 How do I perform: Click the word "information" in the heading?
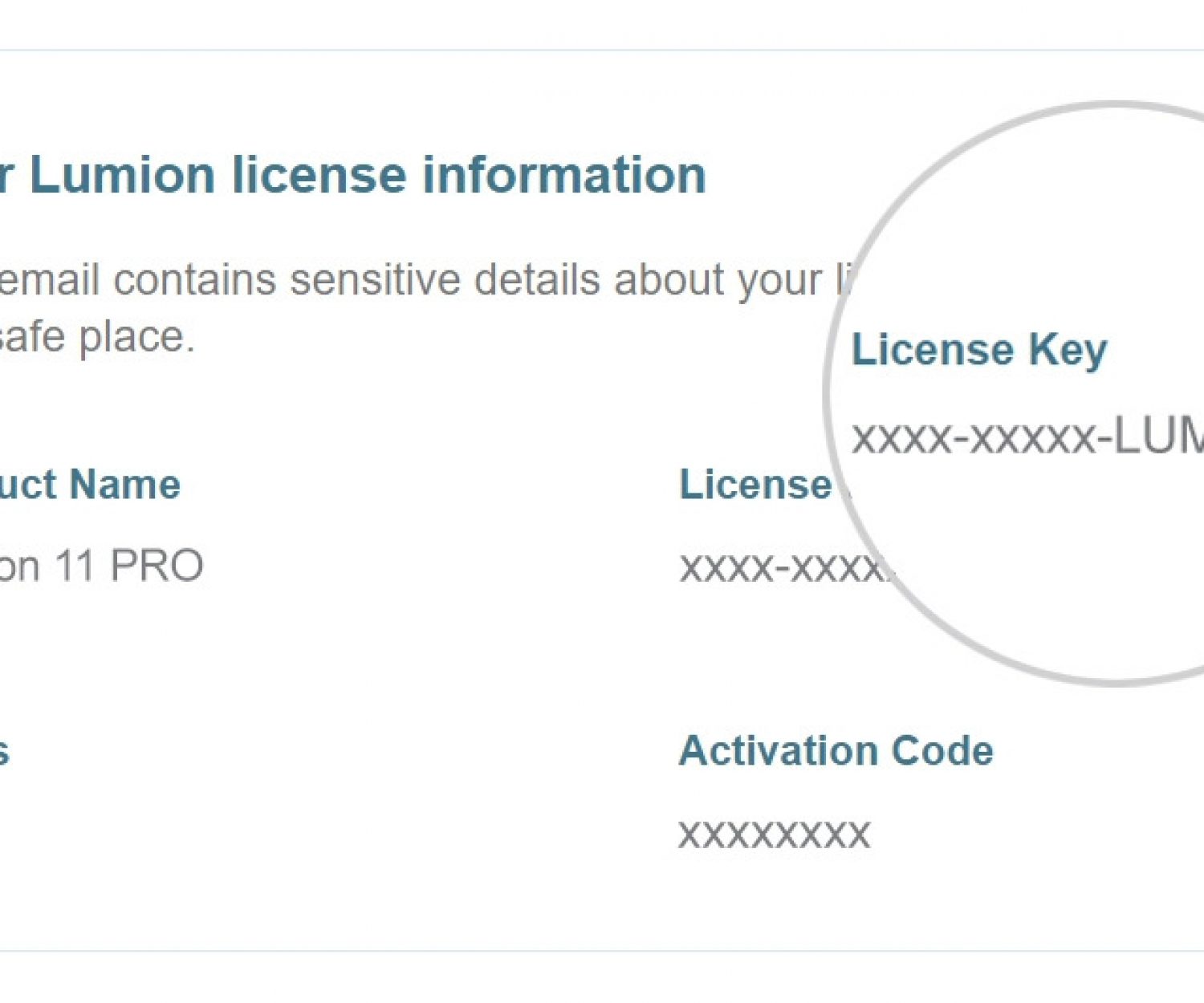(563, 175)
